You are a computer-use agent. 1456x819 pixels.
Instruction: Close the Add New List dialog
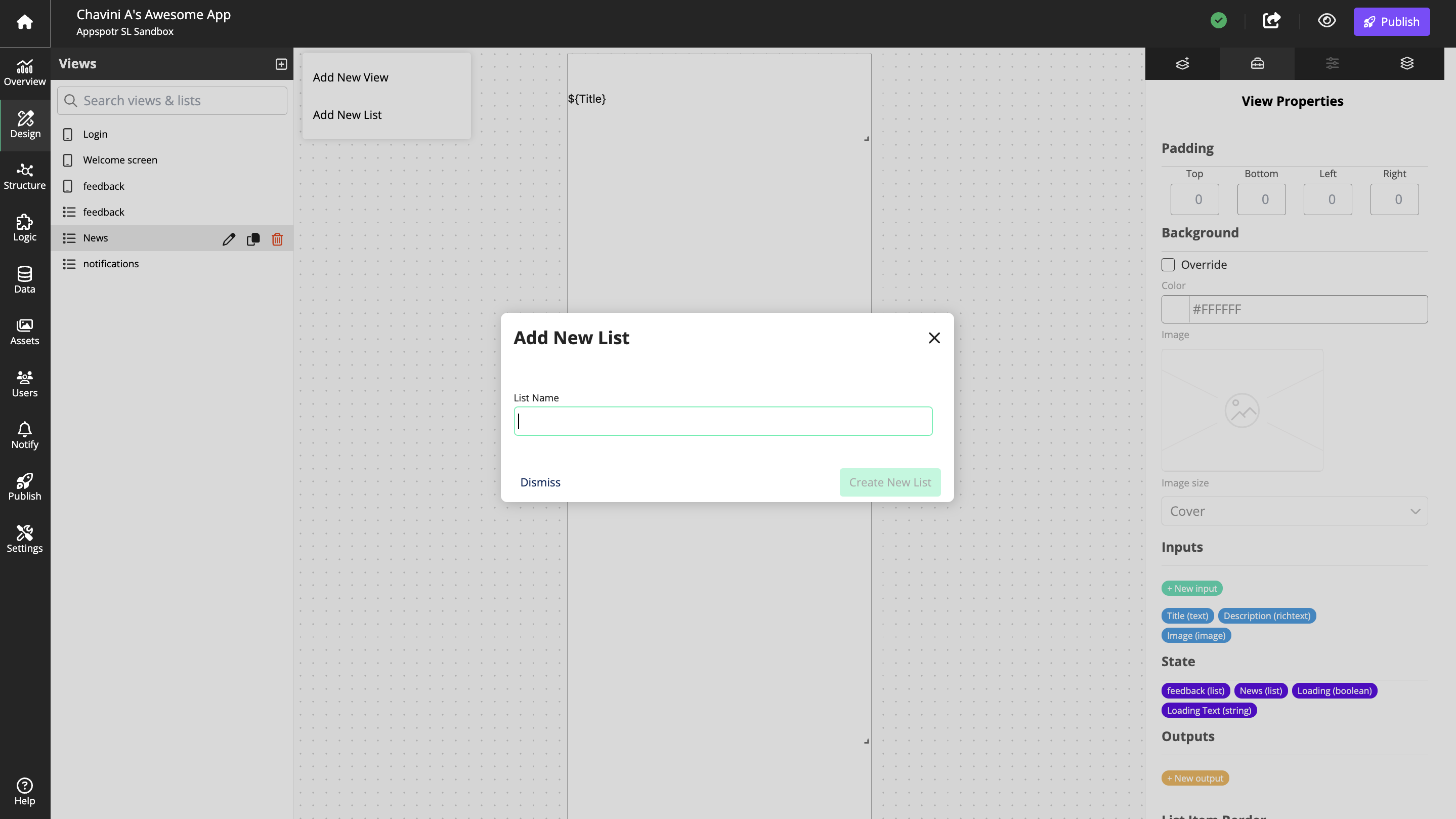point(934,338)
